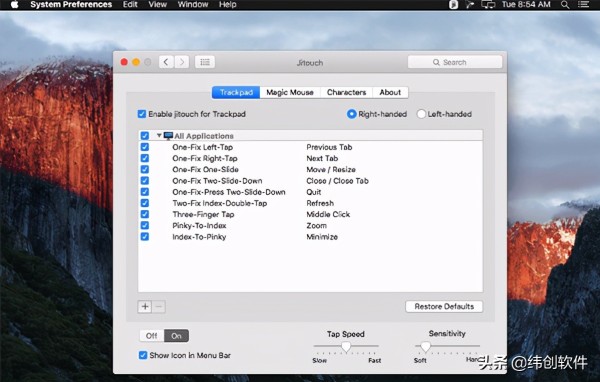Uncheck the Three-Finger Tap gesture
600x382 pixels.
pyautogui.click(x=145, y=214)
